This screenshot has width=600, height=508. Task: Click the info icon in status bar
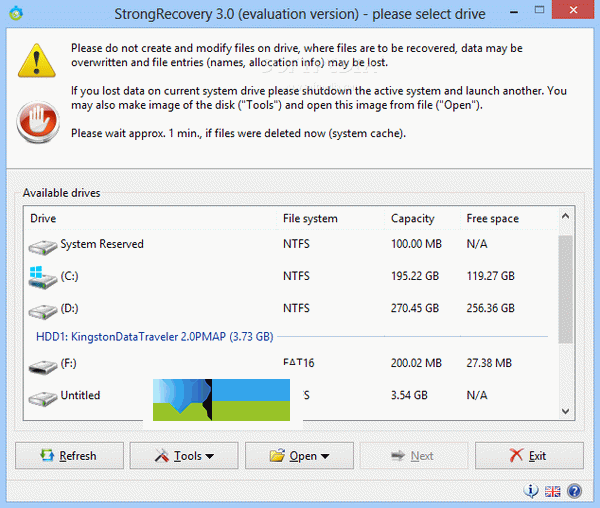(x=531, y=490)
